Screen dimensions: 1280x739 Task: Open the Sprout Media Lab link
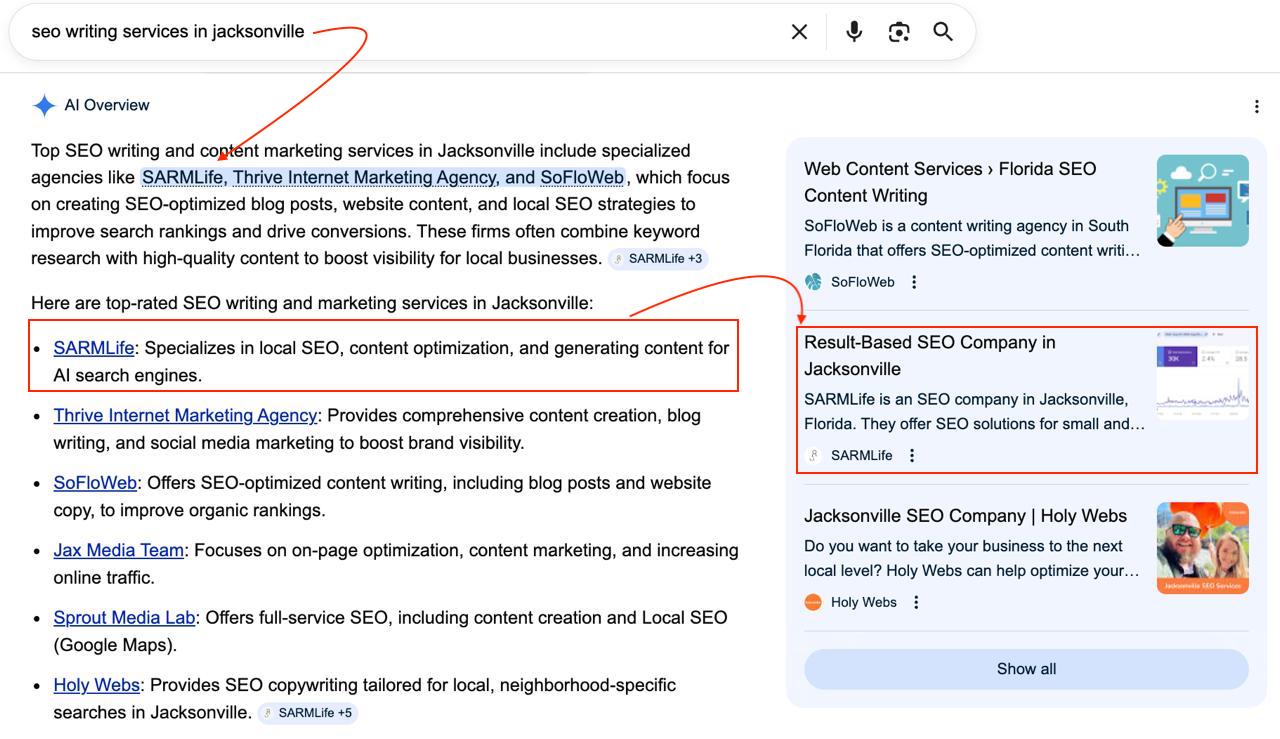pos(123,617)
